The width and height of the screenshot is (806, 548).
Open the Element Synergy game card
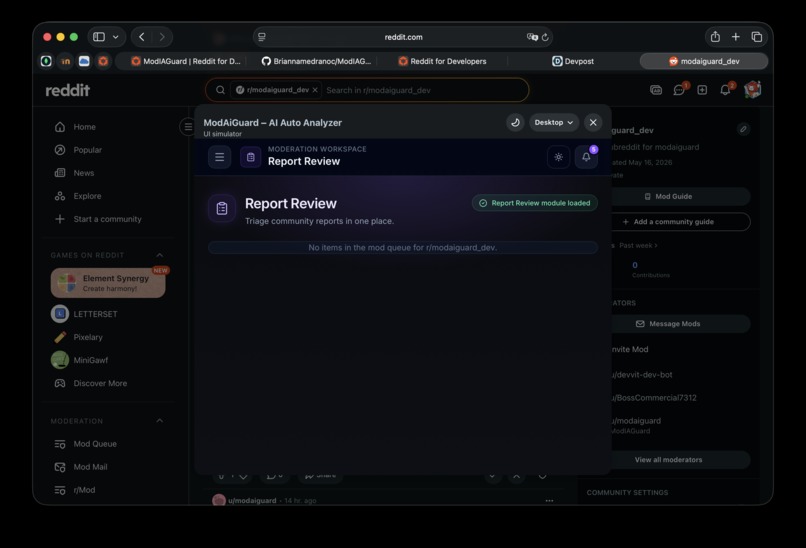108,283
